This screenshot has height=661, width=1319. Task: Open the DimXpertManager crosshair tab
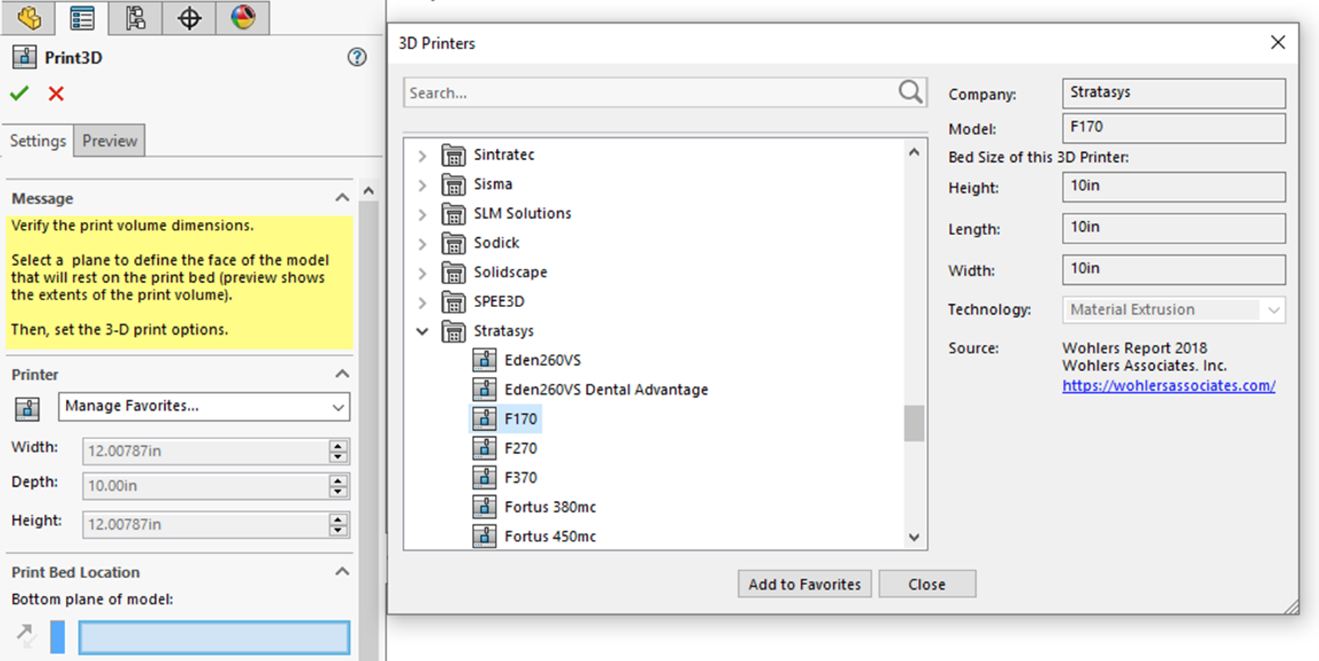click(189, 18)
